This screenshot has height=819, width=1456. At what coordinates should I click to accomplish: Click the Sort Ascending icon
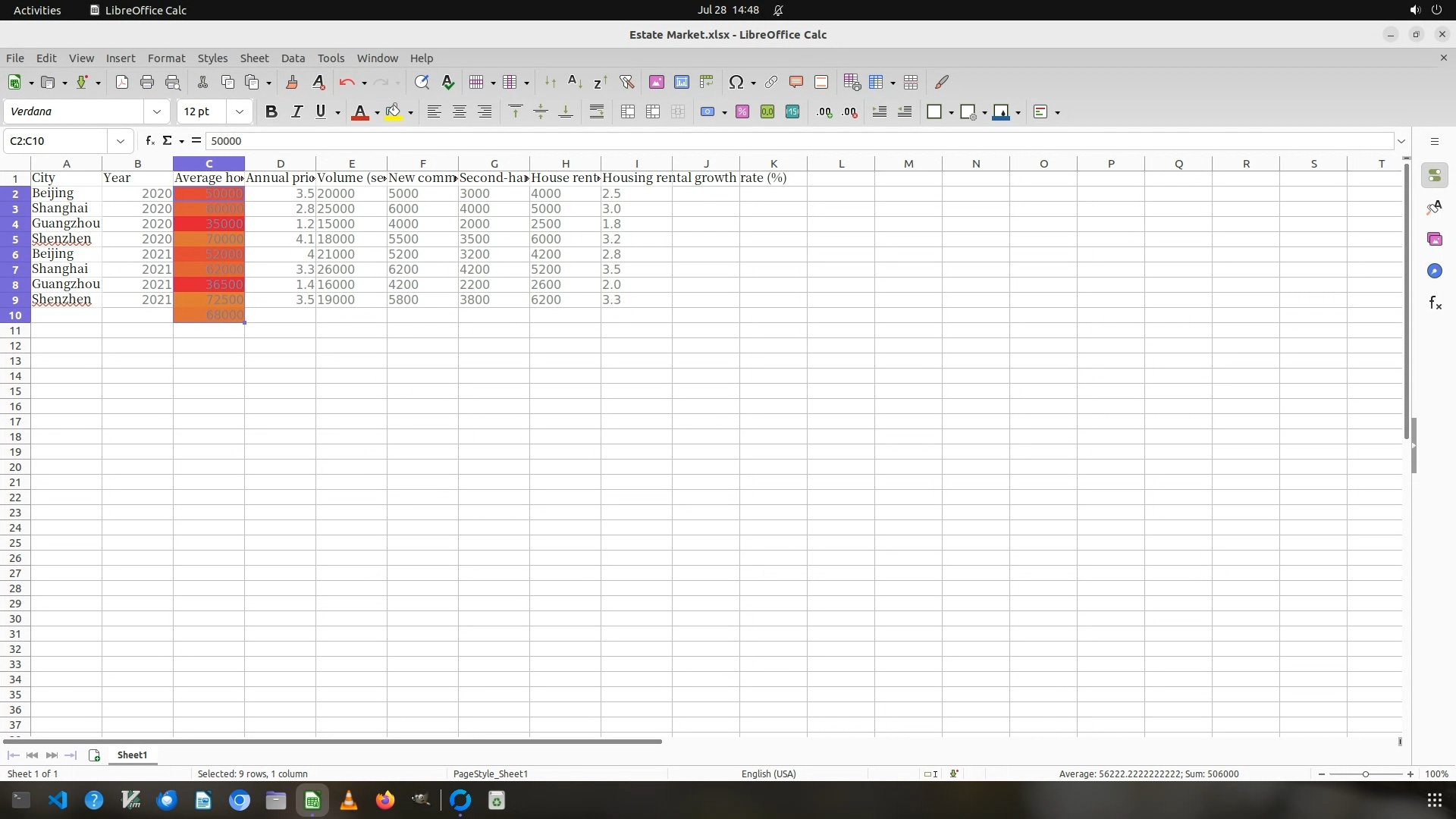575,82
